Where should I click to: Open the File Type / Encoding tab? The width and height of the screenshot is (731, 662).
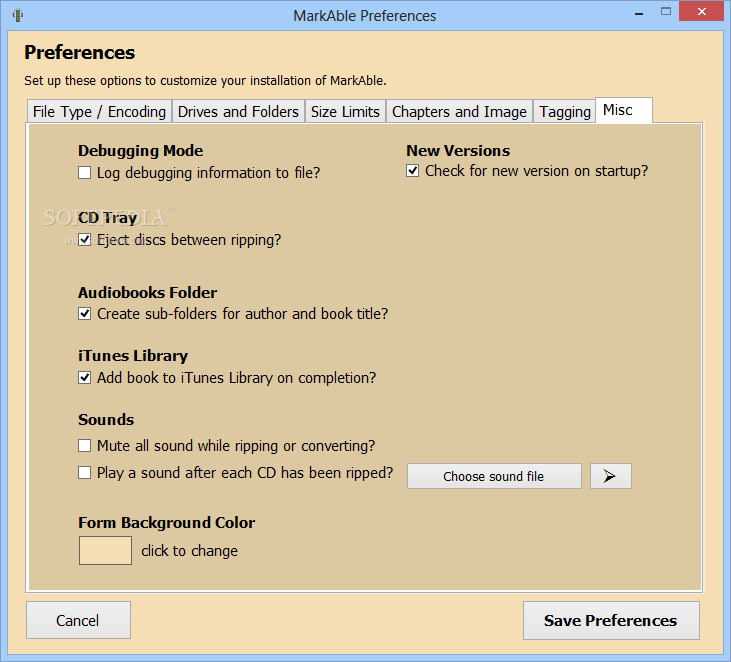click(x=99, y=112)
